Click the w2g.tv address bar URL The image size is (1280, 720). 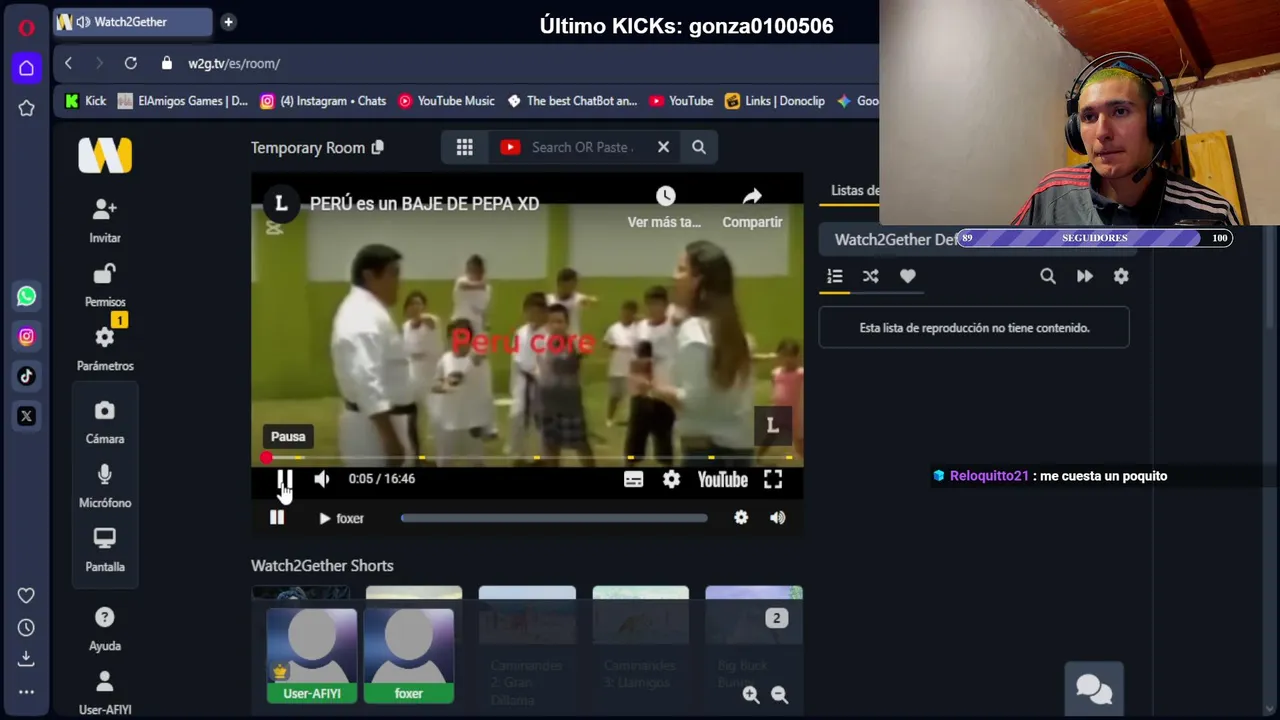(234, 63)
